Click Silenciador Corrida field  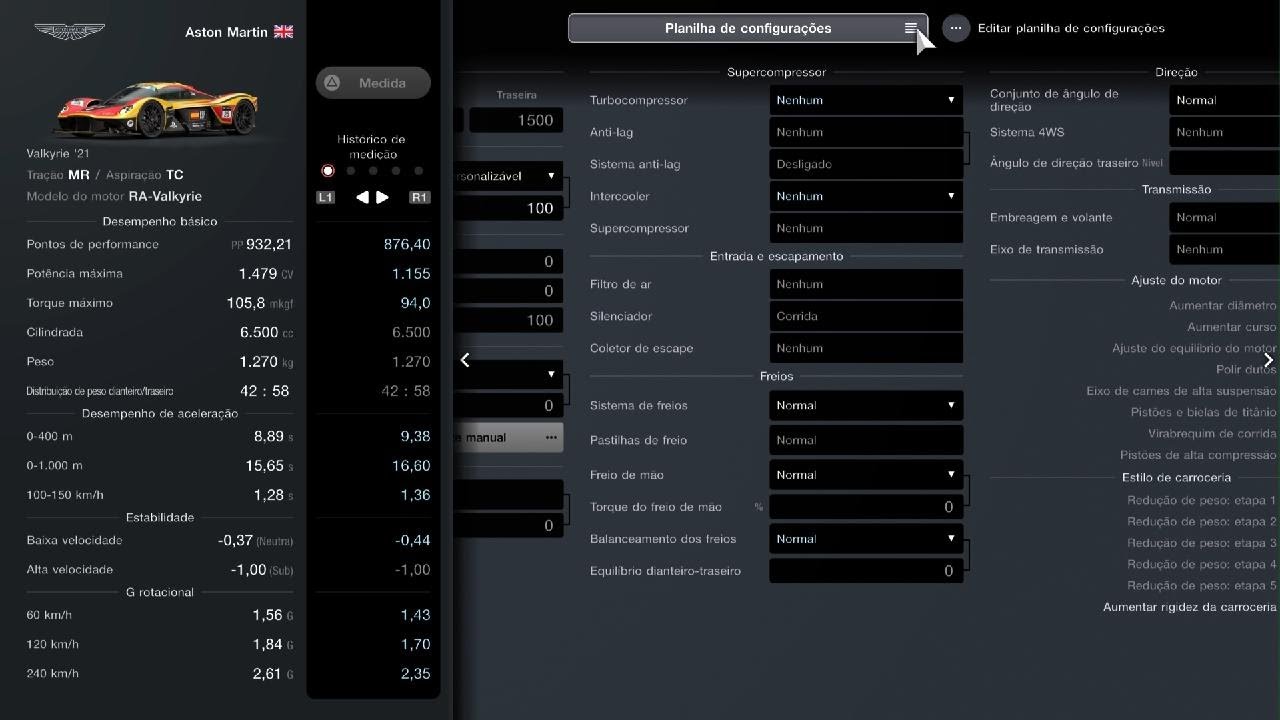click(x=866, y=316)
